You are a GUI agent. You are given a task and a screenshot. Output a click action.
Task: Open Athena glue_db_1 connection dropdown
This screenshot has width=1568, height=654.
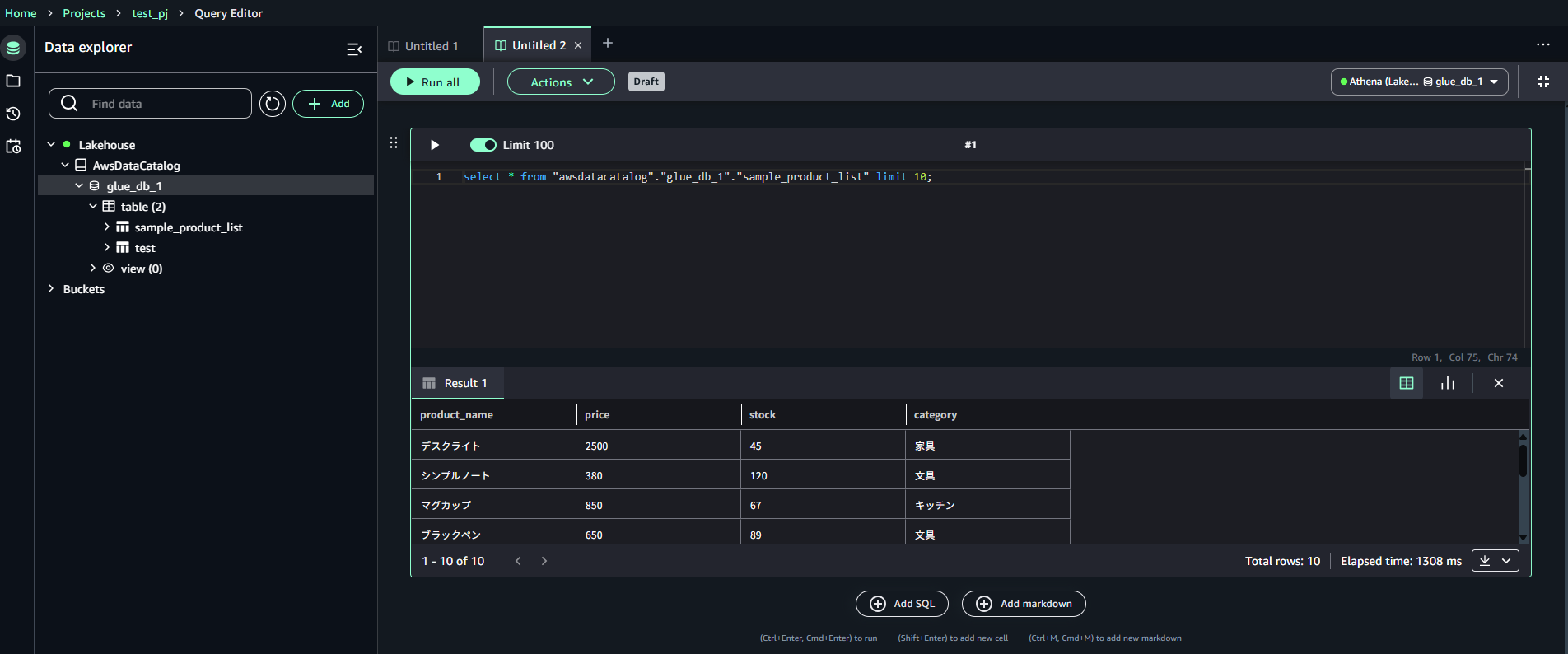click(x=1419, y=82)
